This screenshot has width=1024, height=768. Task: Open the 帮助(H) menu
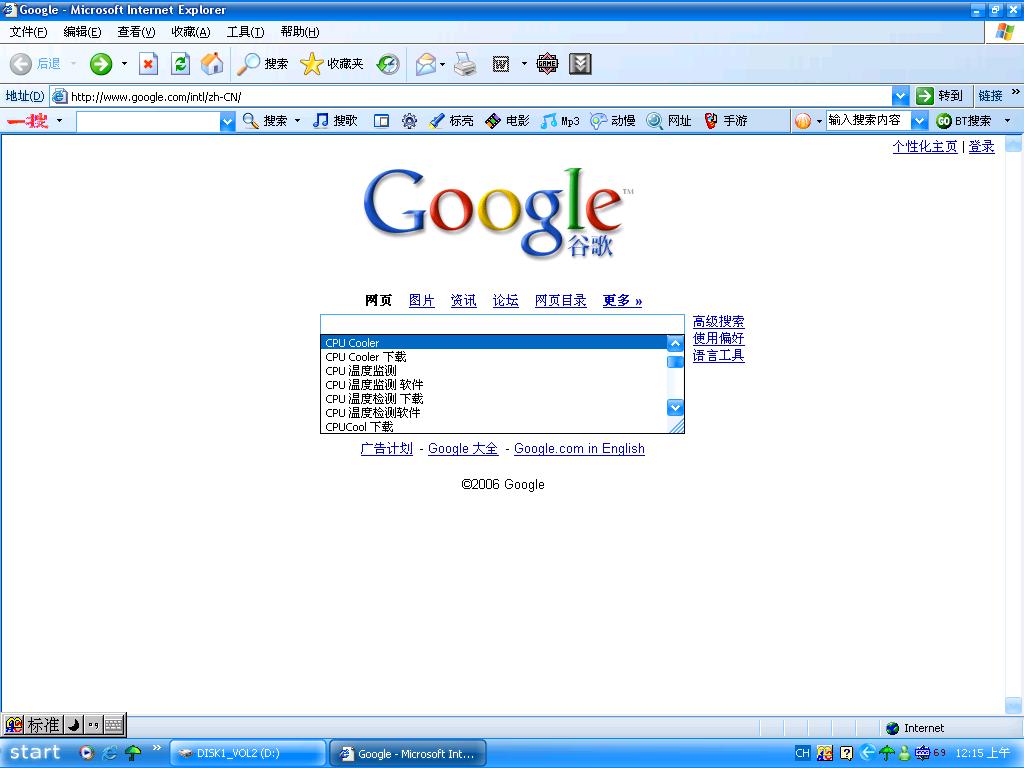click(300, 32)
